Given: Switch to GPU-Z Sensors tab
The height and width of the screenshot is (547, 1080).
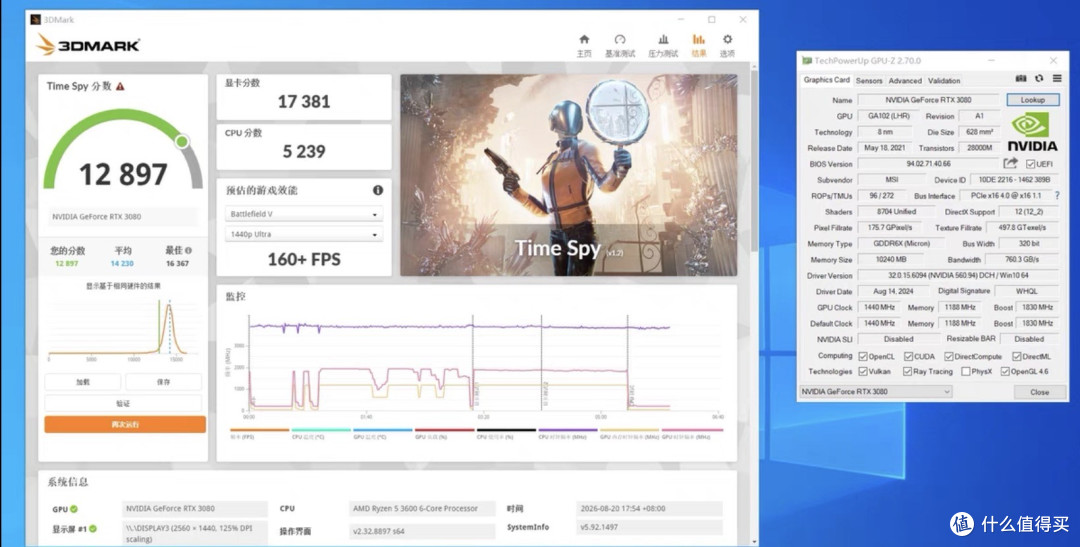Looking at the screenshot, I should click(869, 81).
